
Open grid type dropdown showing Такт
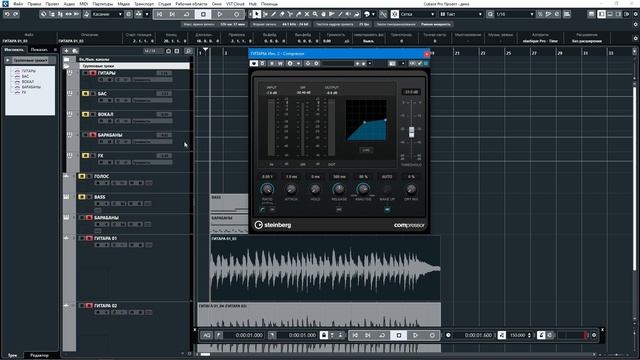461,14
